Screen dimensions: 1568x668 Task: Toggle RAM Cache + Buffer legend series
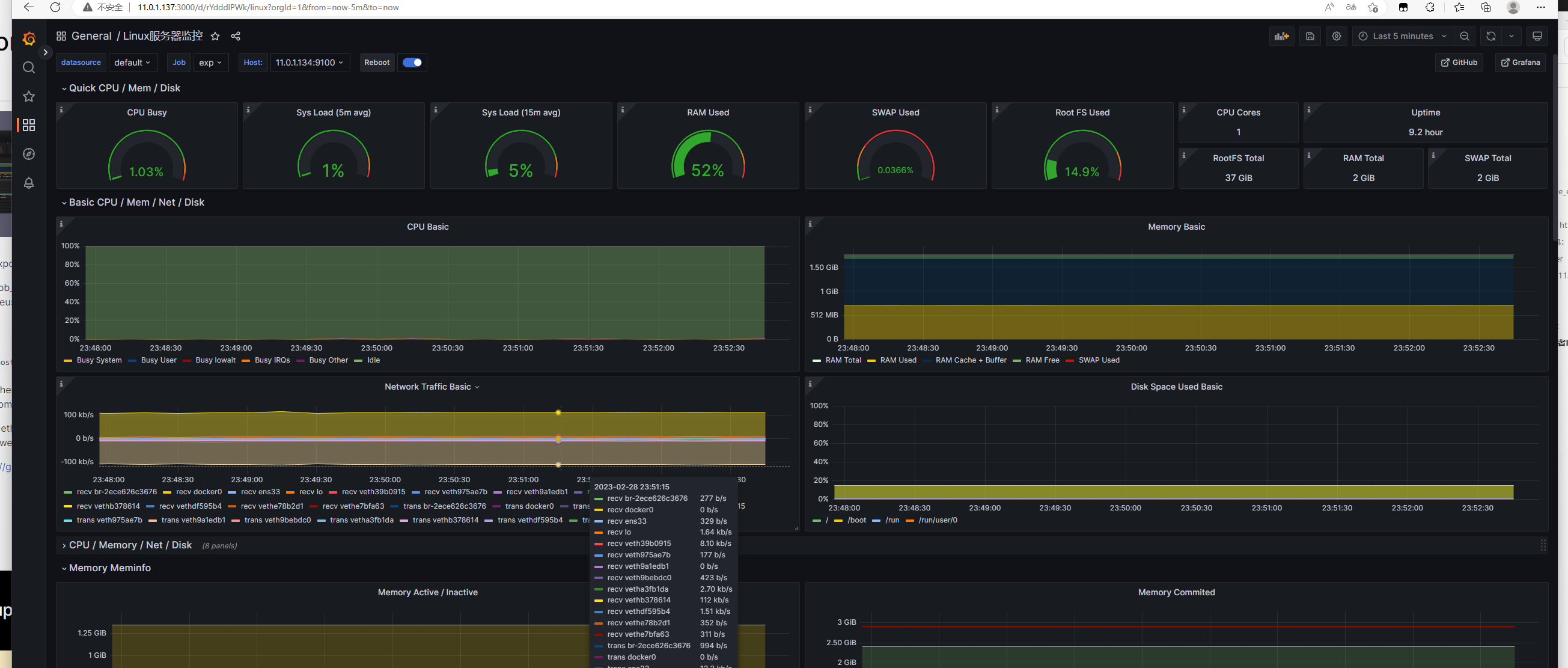pos(971,360)
